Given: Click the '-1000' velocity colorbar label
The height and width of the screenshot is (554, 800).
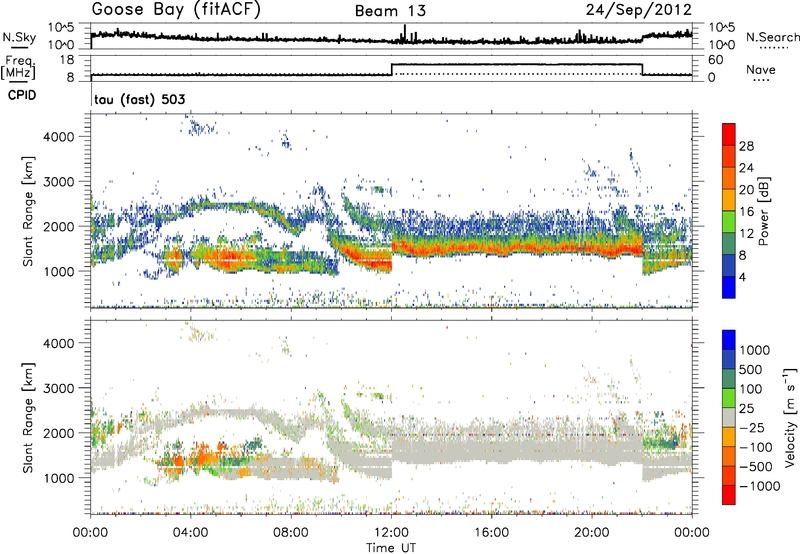Looking at the screenshot, I should coord(759,486).
